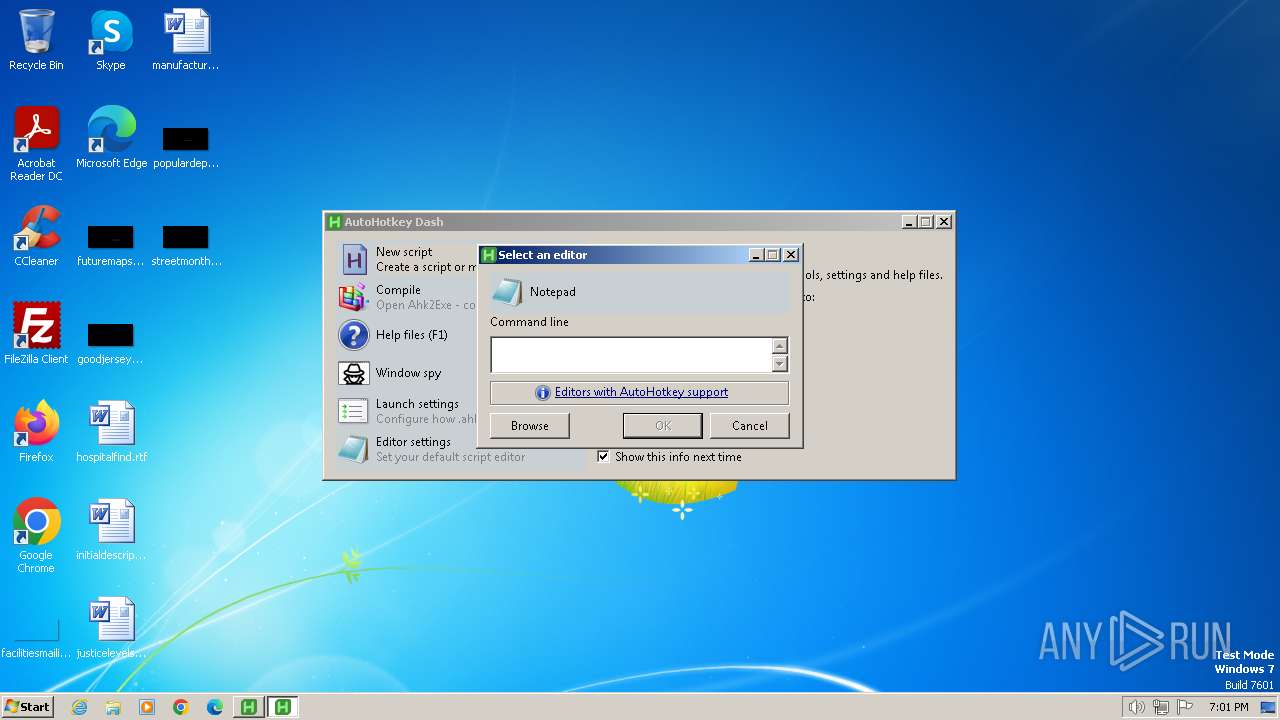Screen dimensions: 1280x720
Task: Open Edge from the taskbar
Action: [x=215, y=707]
